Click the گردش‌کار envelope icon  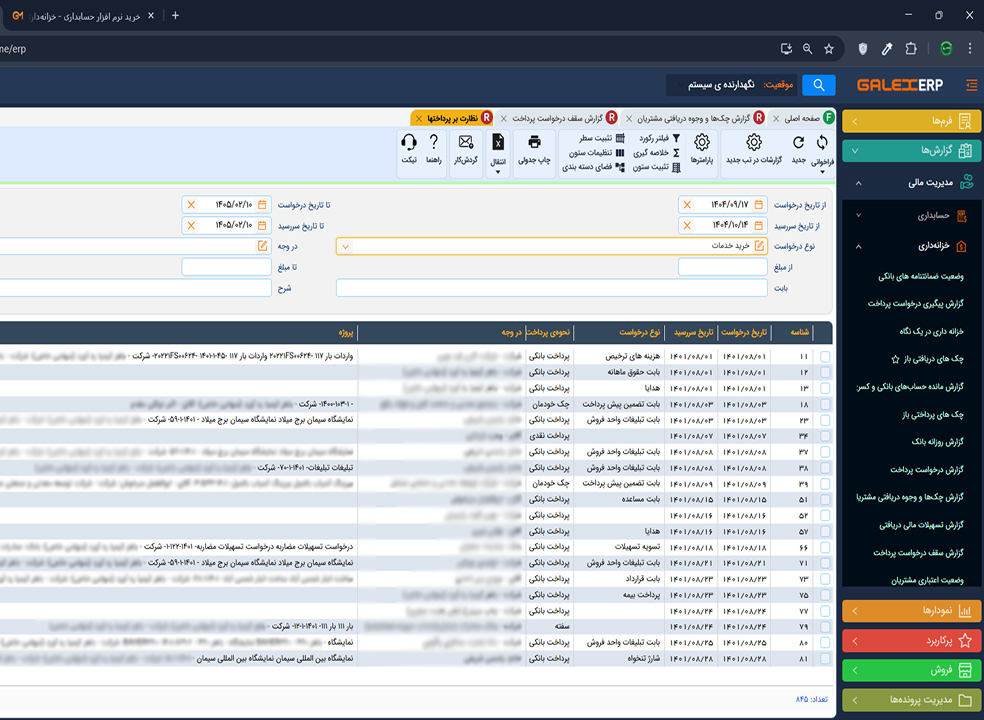(466, 142)
